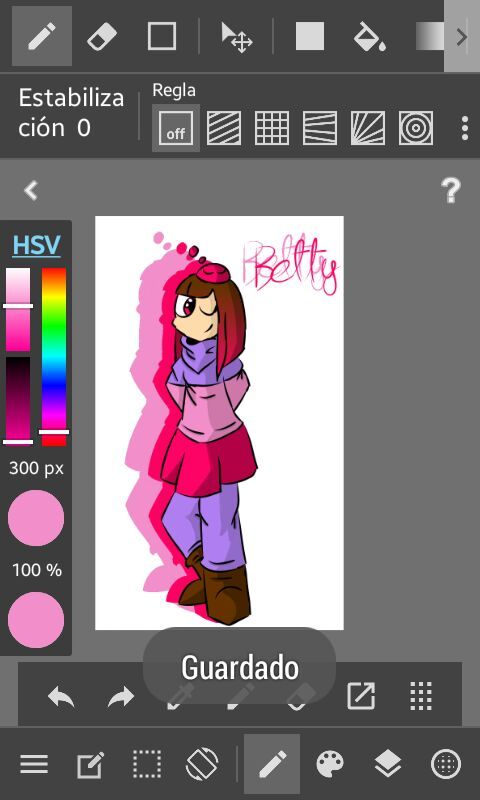Click the rainbow hue slider

(54, 357)
